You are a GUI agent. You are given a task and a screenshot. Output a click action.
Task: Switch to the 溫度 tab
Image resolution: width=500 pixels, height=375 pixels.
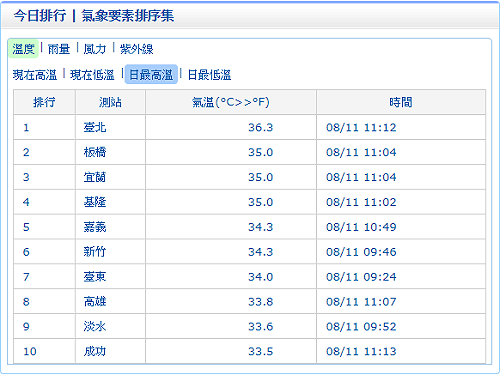[23, 49]
